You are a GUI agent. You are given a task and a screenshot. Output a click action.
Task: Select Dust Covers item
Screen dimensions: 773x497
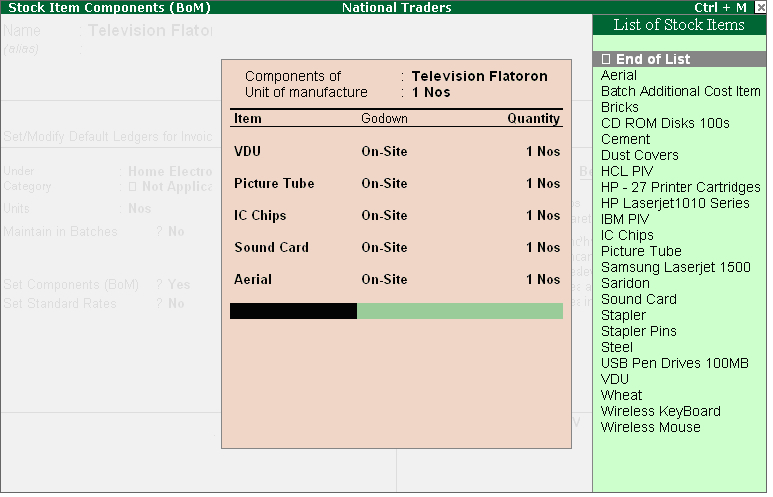[639, 155]
